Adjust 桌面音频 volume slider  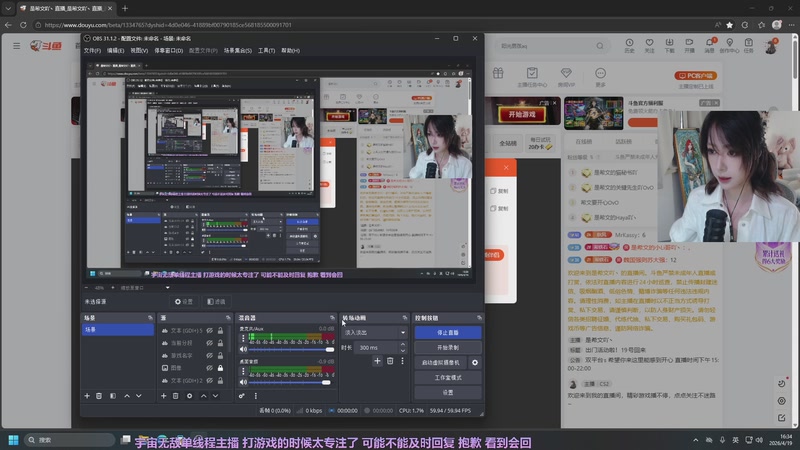click(291, 382)
